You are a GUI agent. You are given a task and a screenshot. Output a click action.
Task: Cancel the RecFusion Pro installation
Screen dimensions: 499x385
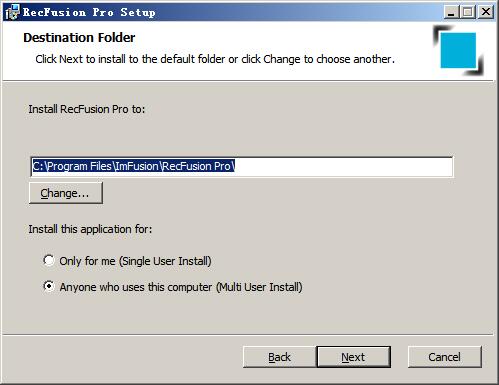click(x=445, y=357)
